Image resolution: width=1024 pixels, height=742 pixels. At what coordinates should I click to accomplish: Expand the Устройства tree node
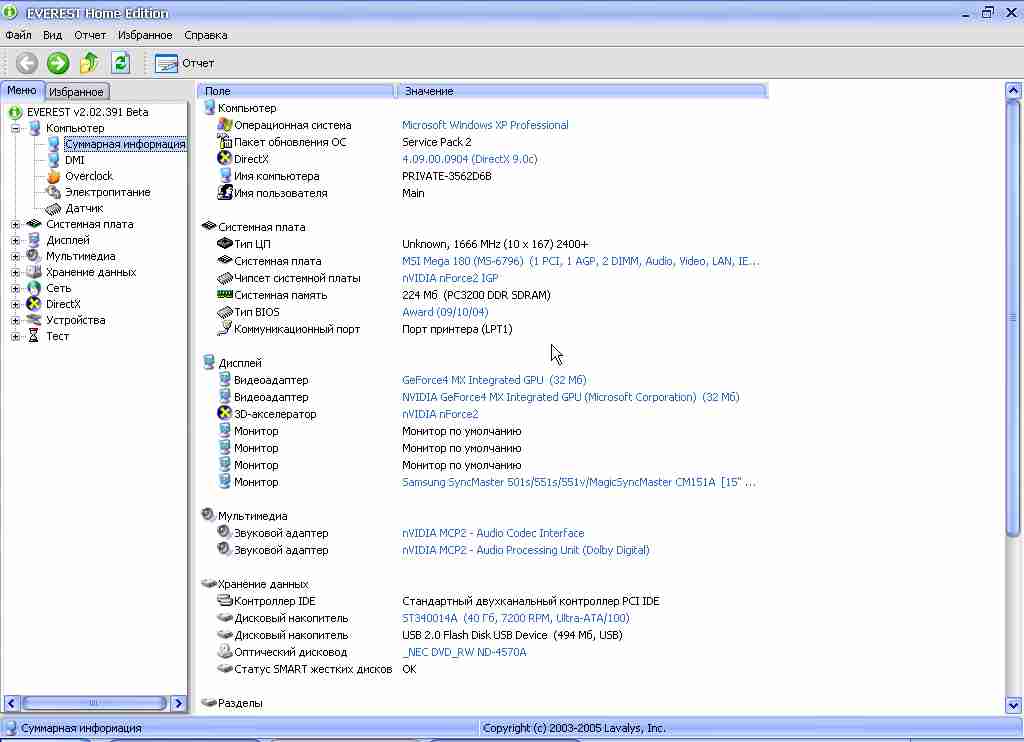[15, 320]
